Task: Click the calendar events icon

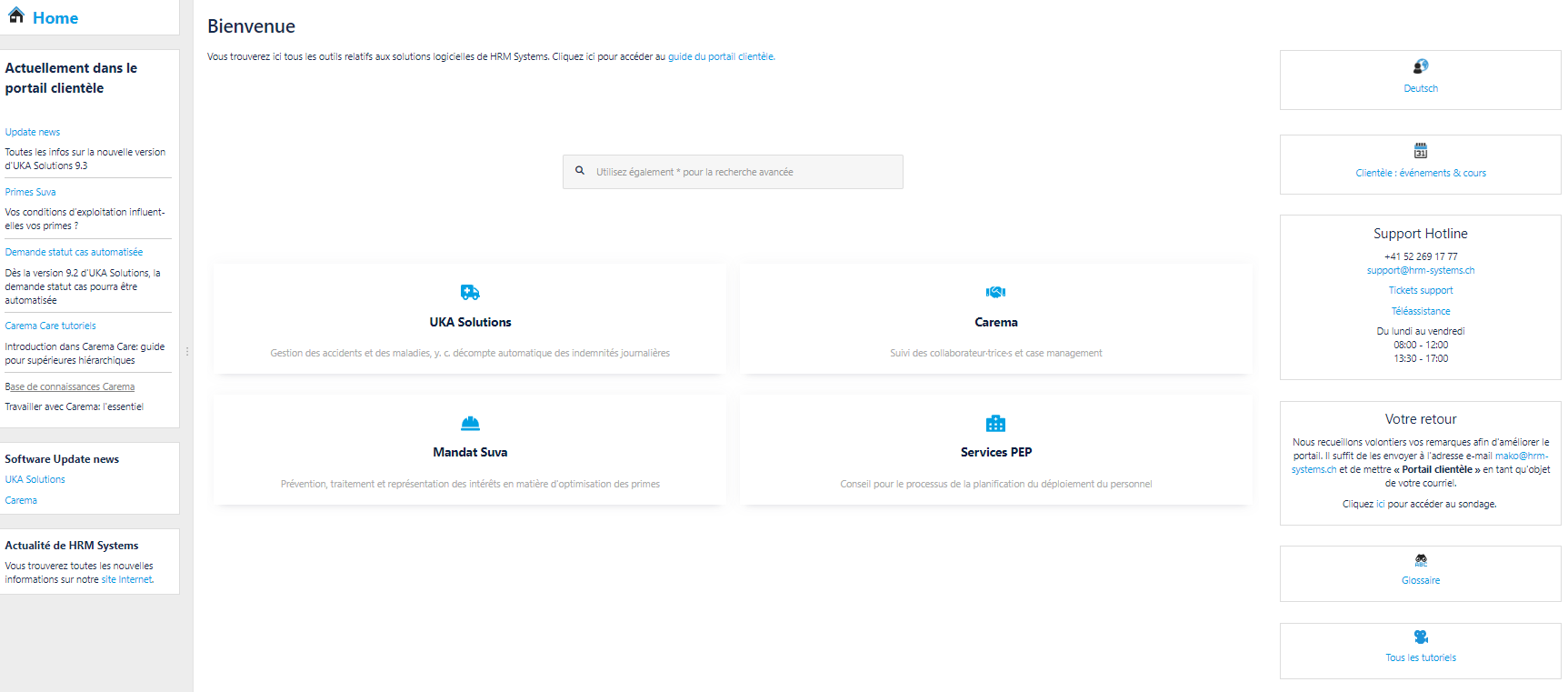Action: [1421, 150]
